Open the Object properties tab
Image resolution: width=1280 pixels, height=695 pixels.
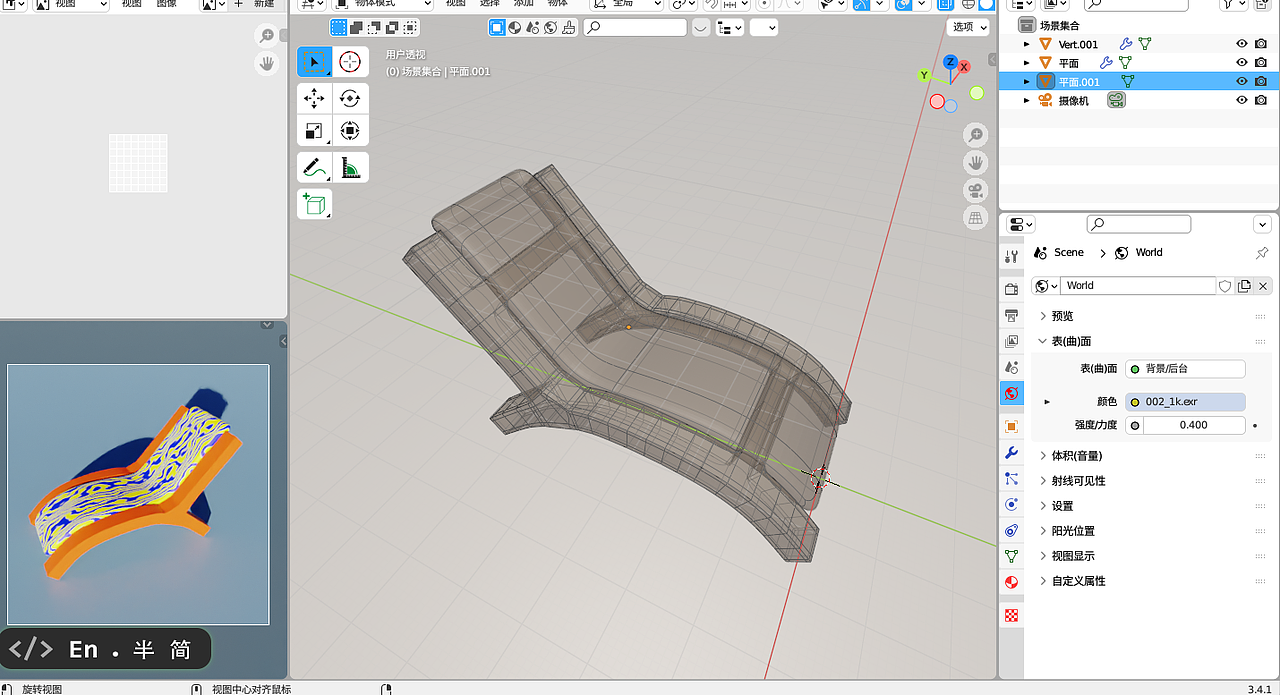tap(1012, 427)
